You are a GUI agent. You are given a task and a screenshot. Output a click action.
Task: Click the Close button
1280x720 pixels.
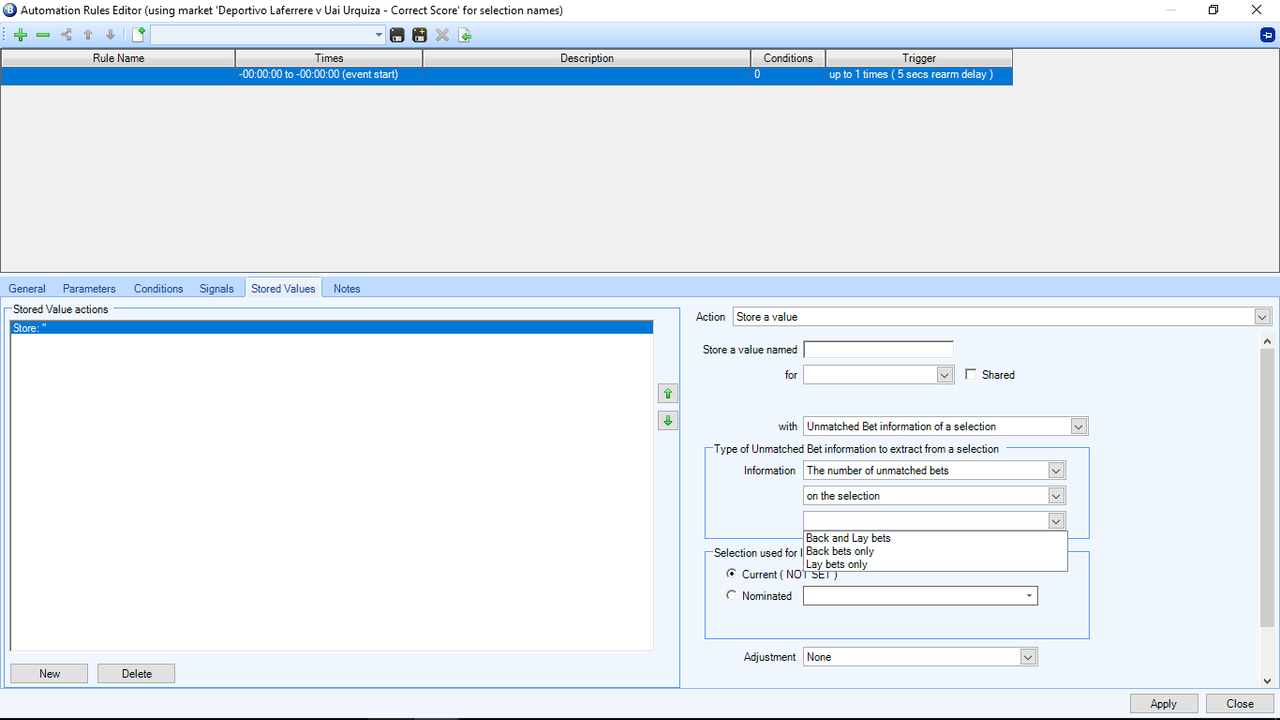(1240, 704)
